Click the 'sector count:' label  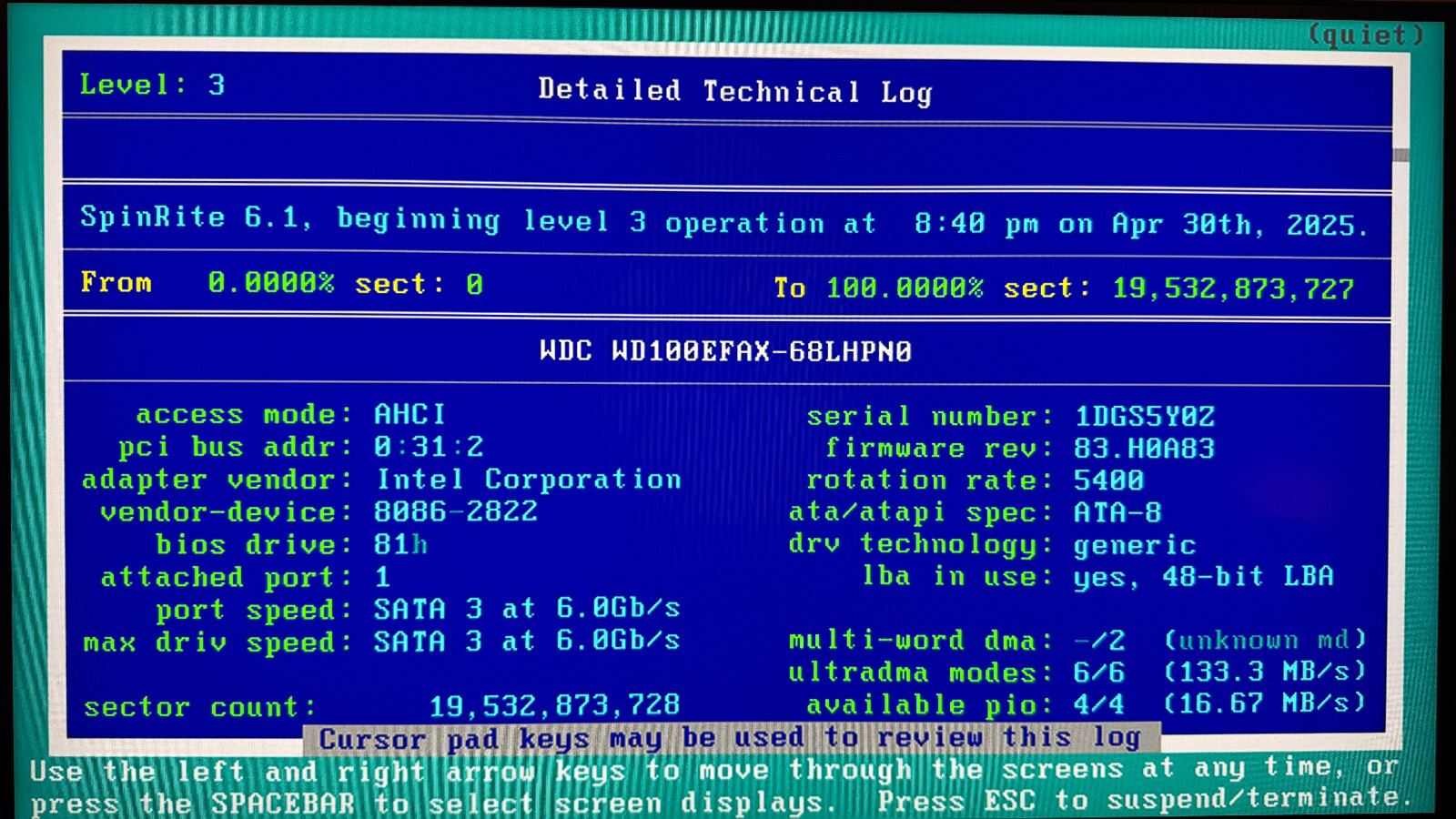[x=200, y=707]
